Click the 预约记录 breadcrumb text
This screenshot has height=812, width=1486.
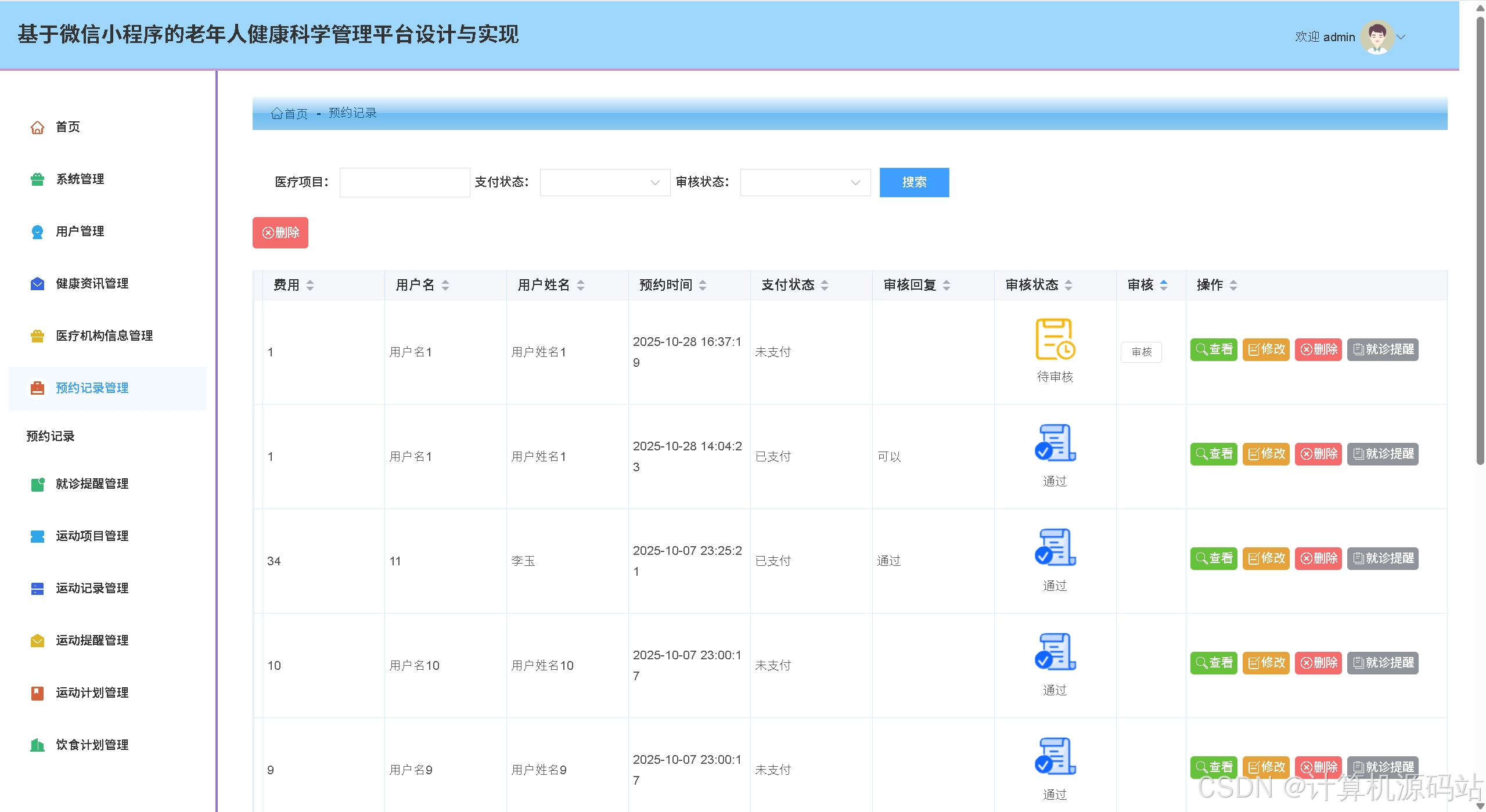click(352, 113)
